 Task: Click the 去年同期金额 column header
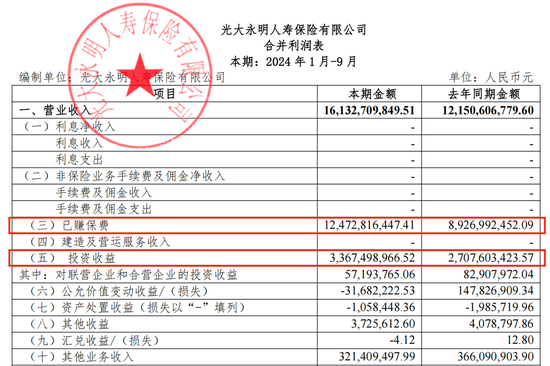click(x=484, y=94)
